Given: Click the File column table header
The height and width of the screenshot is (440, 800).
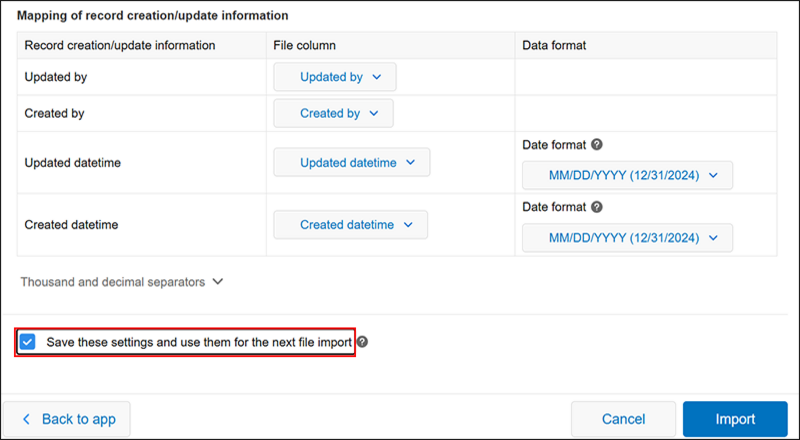Looking at the screenshot, I should coord(304,45).
